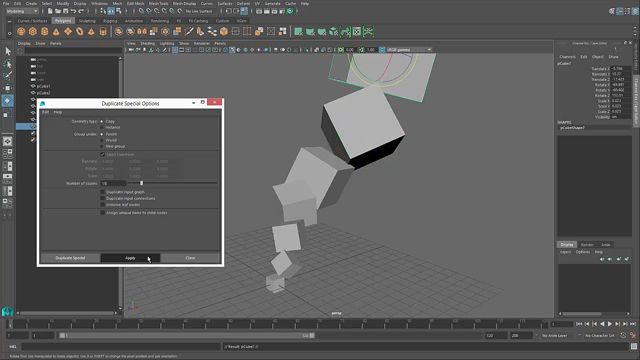Create a polygon torus from the shelf
The height and width of the screenshot is (360, 640).
coord(80,31)
